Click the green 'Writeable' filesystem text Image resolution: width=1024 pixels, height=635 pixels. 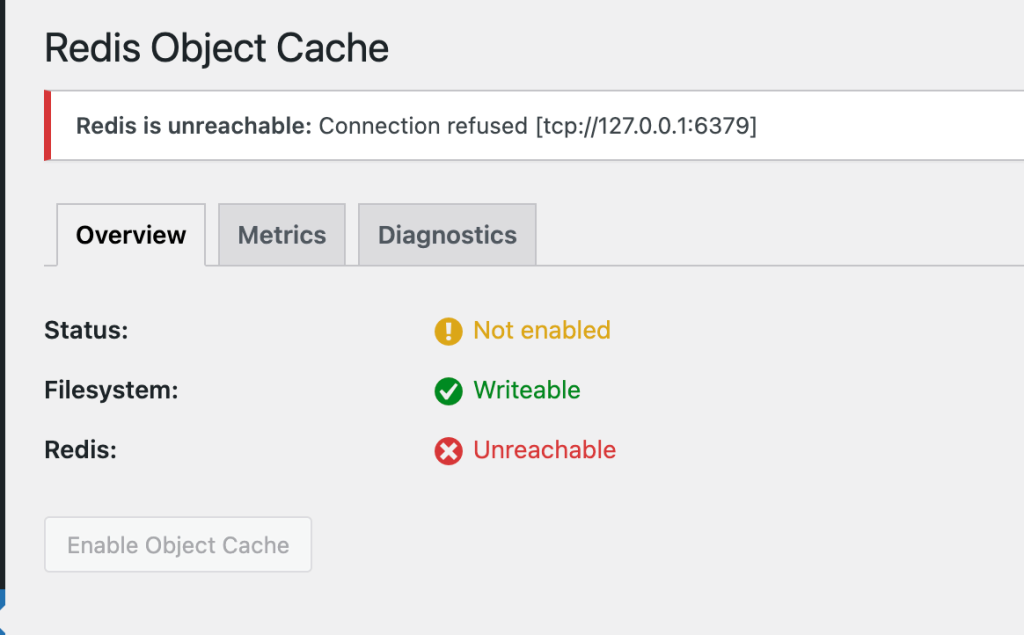pos(526,390)
